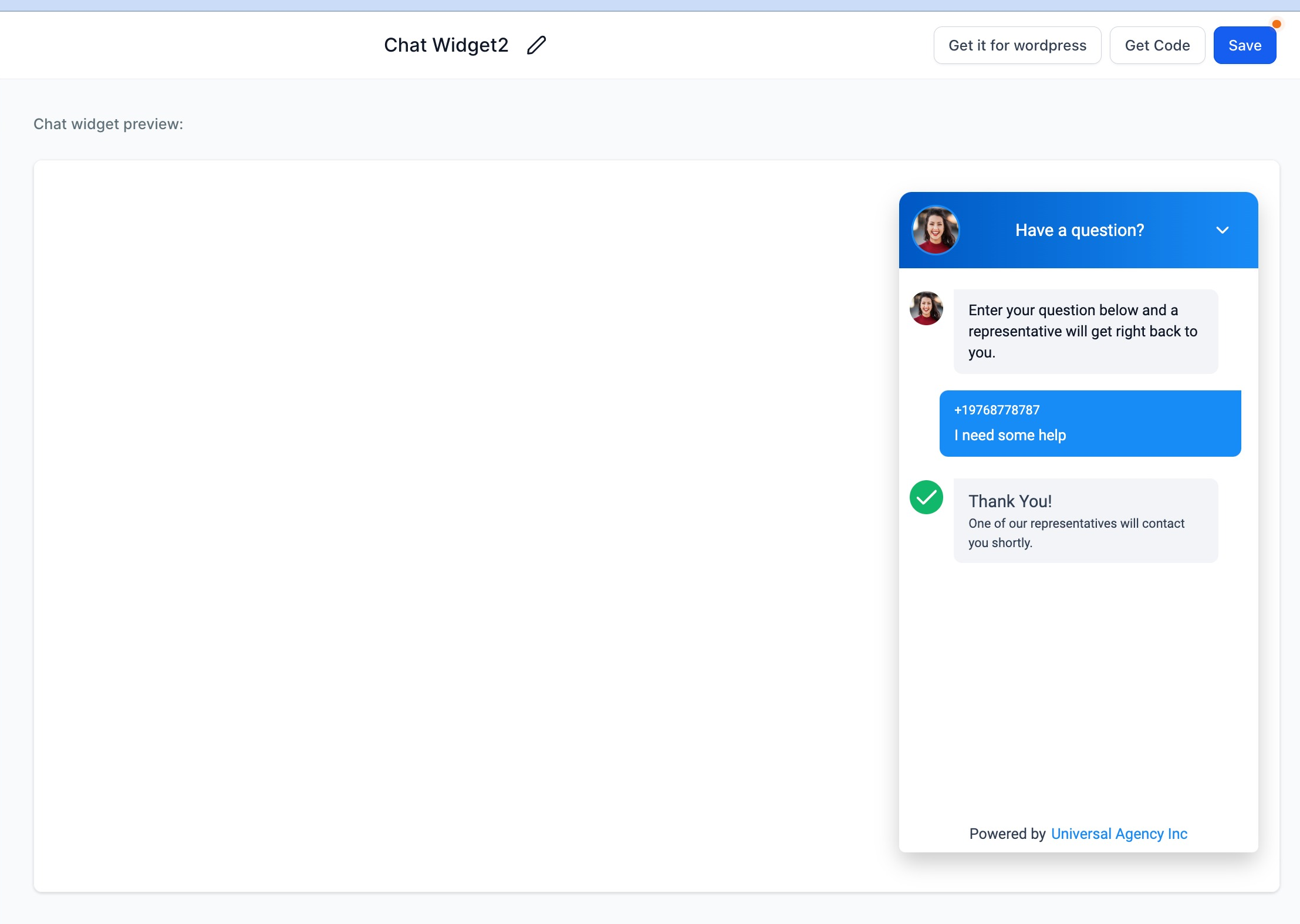Click Get it for wordpress
The height and width of the screenshot is (924, 1300).
[1017, 45]
